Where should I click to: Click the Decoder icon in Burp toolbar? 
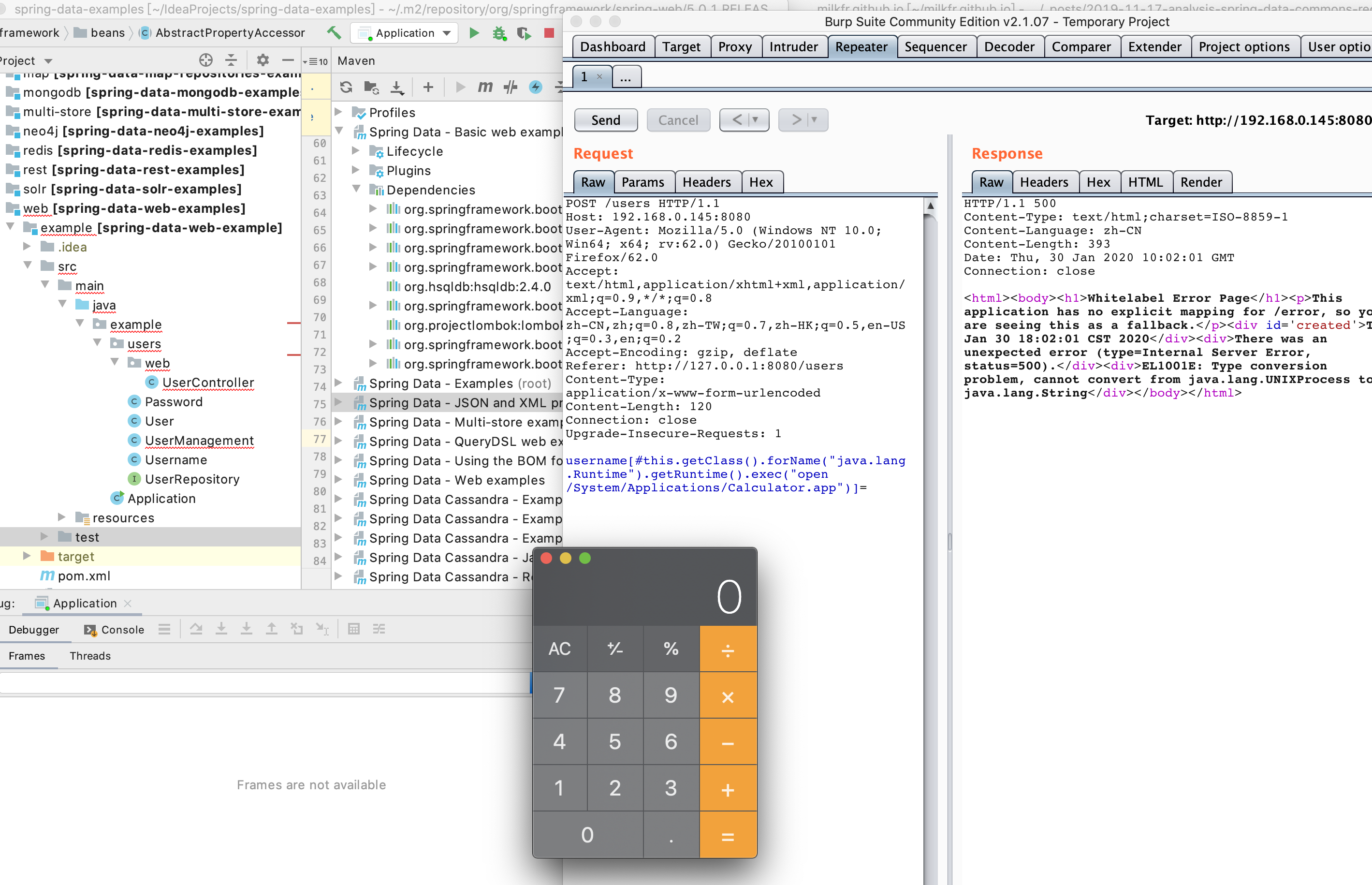click(1009, 46)
